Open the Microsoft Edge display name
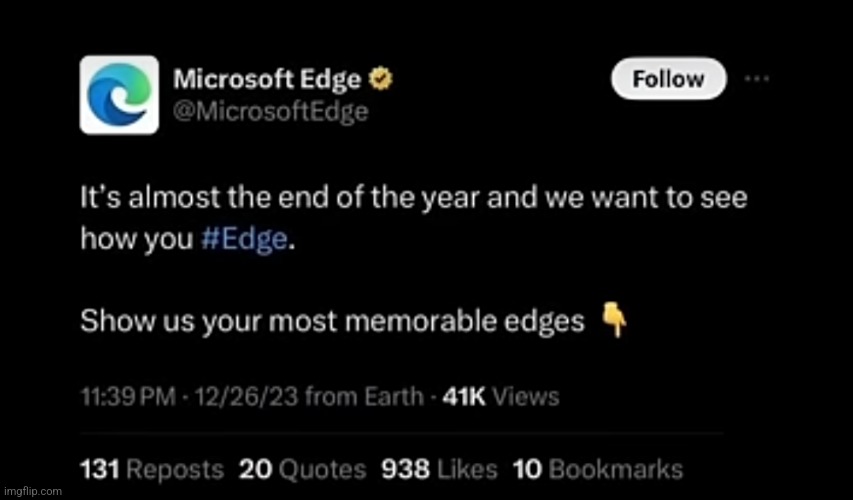853x500 pixels. tap(267, 79)
